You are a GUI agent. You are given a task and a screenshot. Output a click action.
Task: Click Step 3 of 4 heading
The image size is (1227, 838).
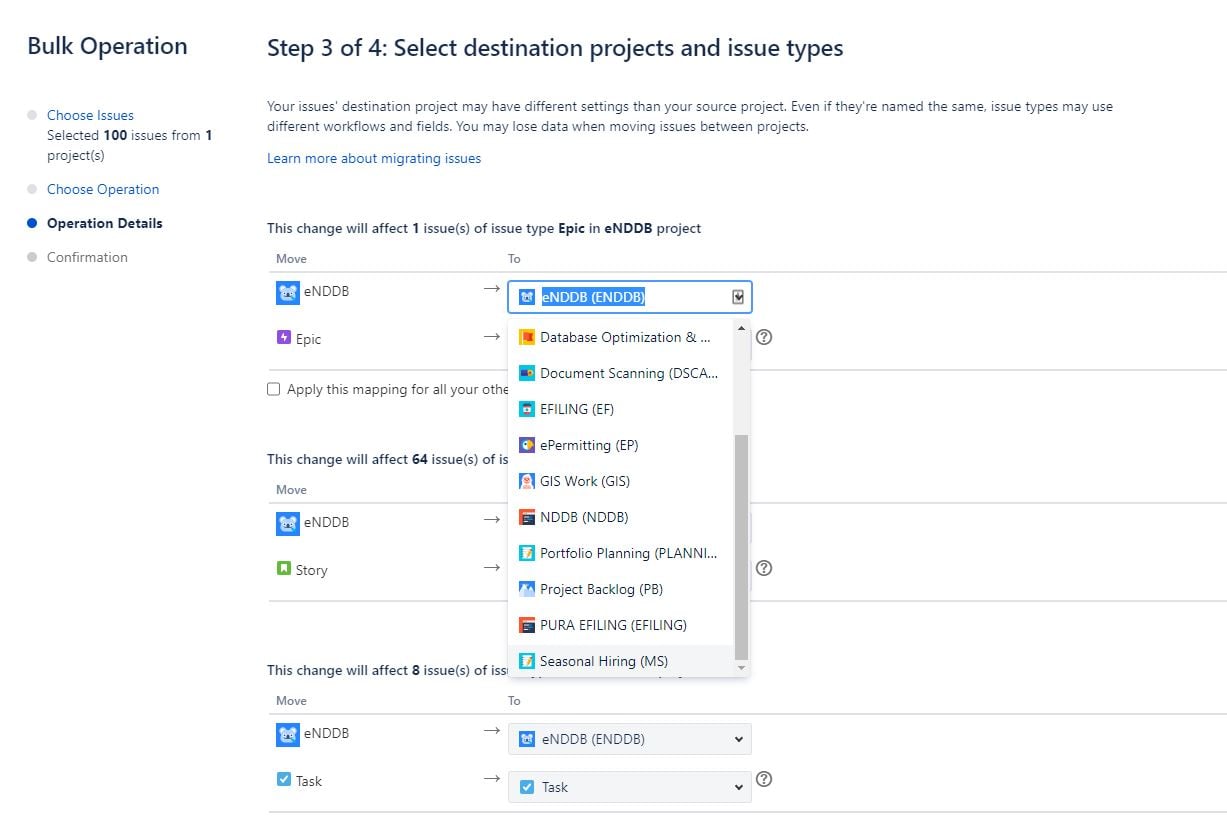pos(555,48)
